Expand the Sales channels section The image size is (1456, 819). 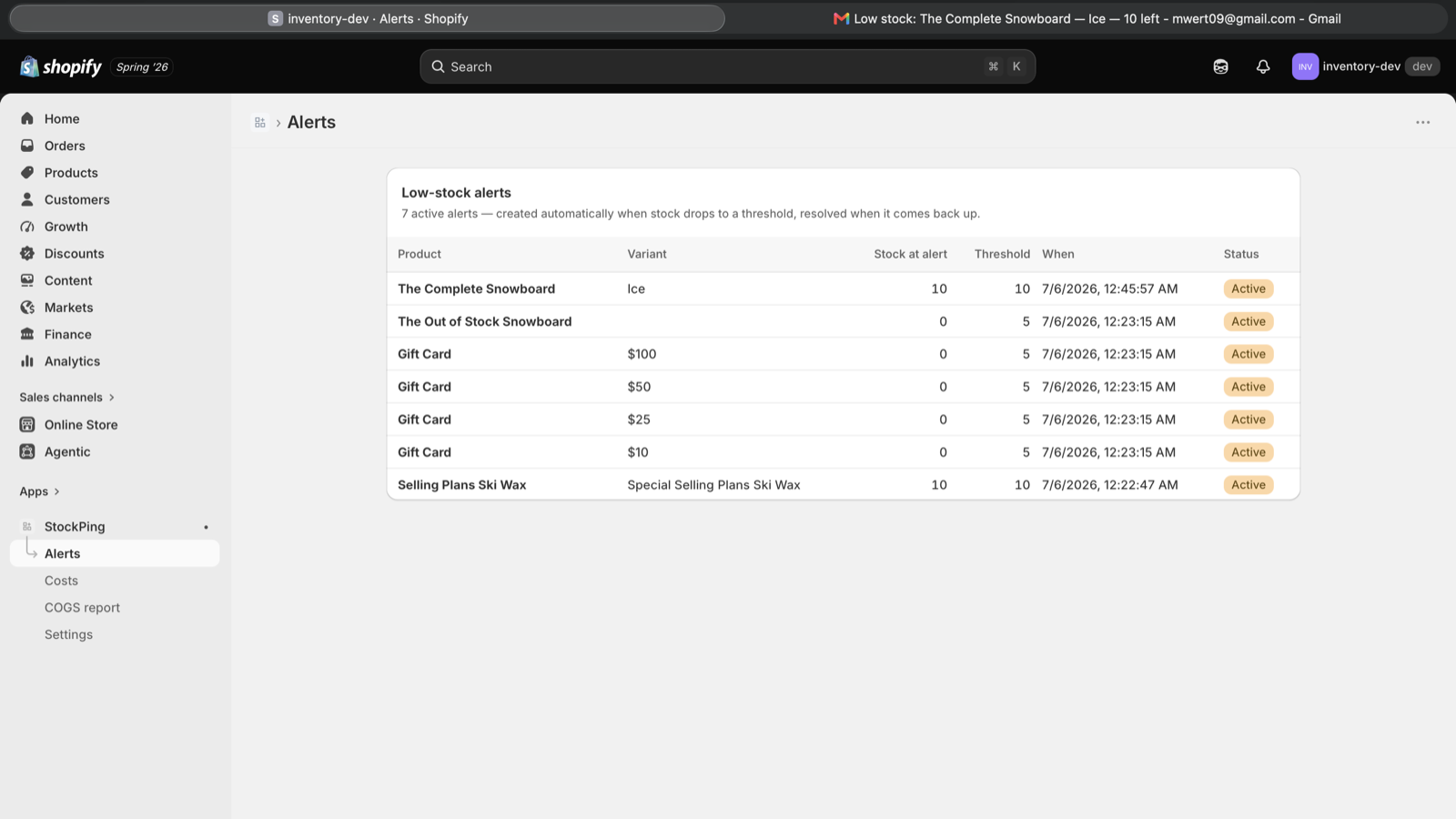pos(67,398)
